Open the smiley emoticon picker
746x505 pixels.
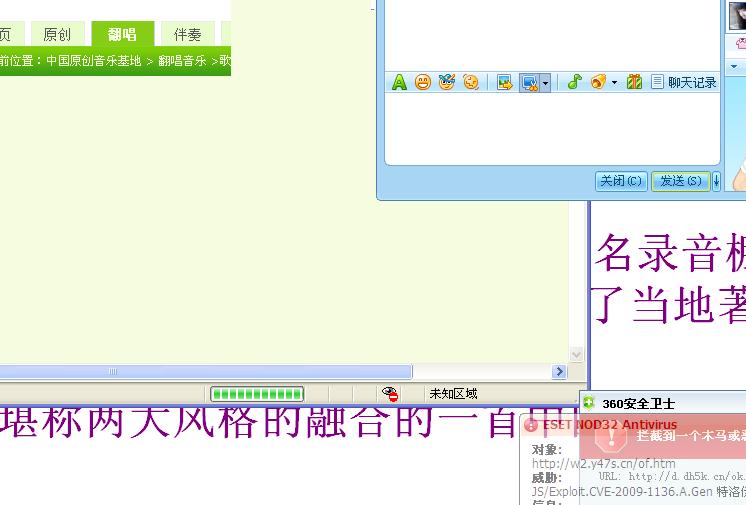pyautogui.click(x=423, y=83)
